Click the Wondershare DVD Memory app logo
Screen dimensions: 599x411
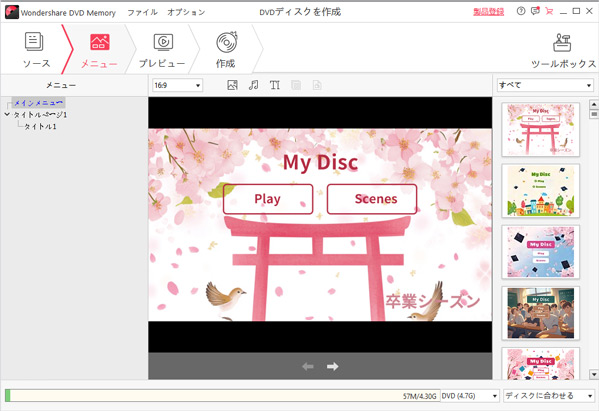pyautogui.click(x=12, y=12)
